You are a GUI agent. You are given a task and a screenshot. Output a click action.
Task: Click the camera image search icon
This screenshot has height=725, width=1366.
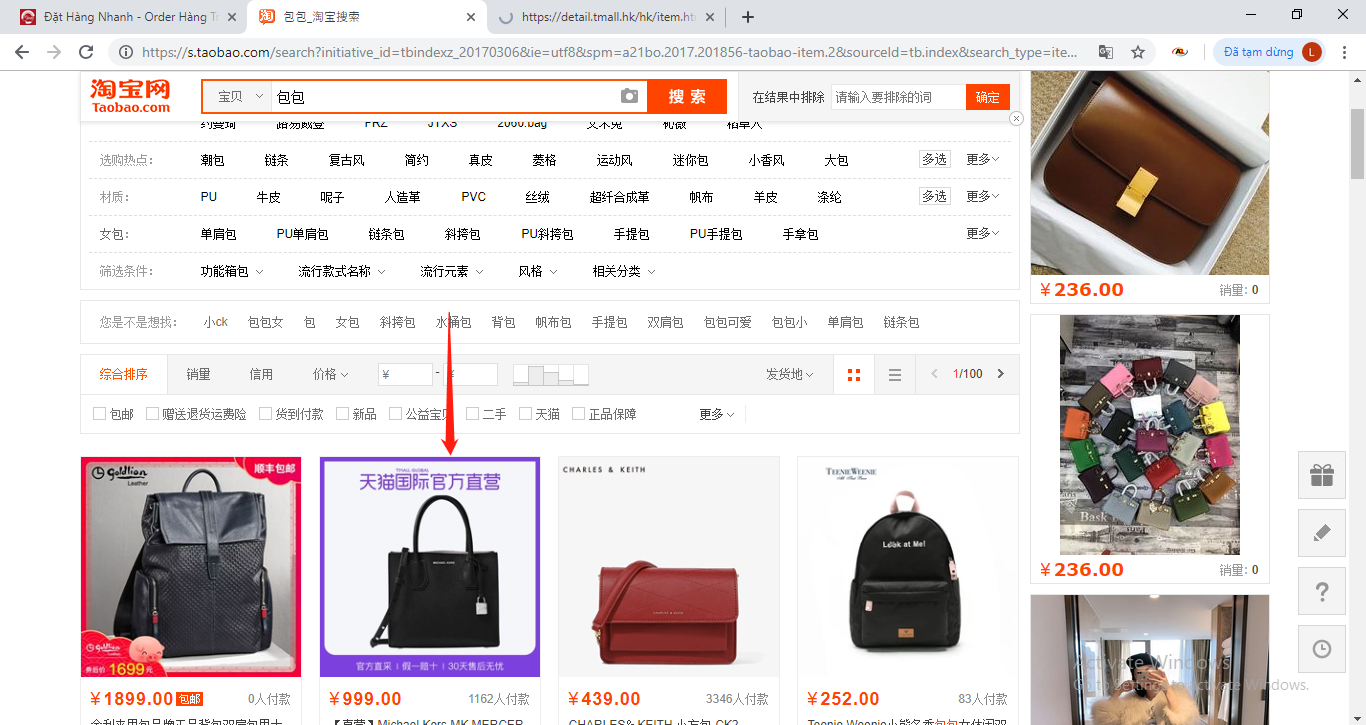[629, 96]
